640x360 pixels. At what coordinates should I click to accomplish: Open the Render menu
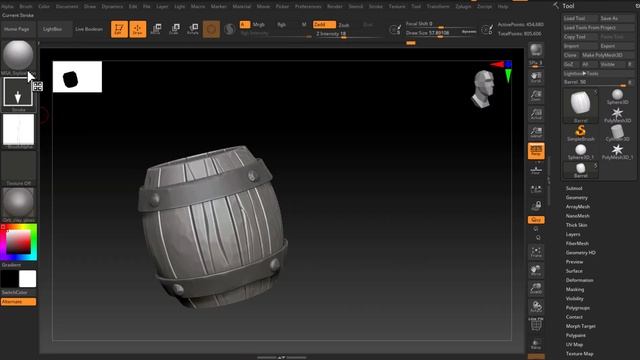pyautogui.click(x=335, y=7)
